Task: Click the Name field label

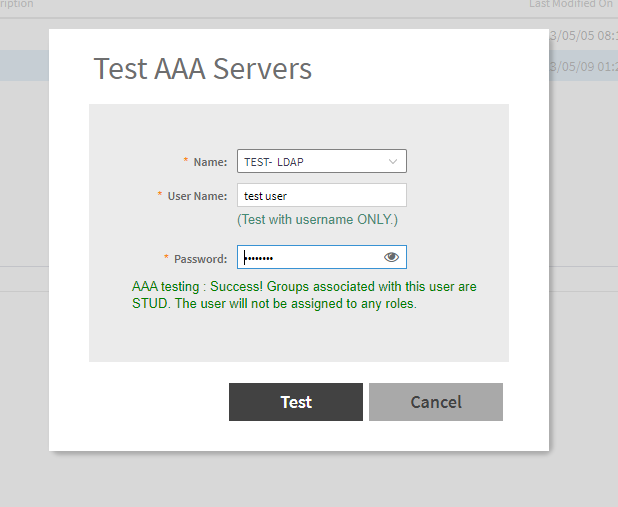Action: (x=210, y=162)
